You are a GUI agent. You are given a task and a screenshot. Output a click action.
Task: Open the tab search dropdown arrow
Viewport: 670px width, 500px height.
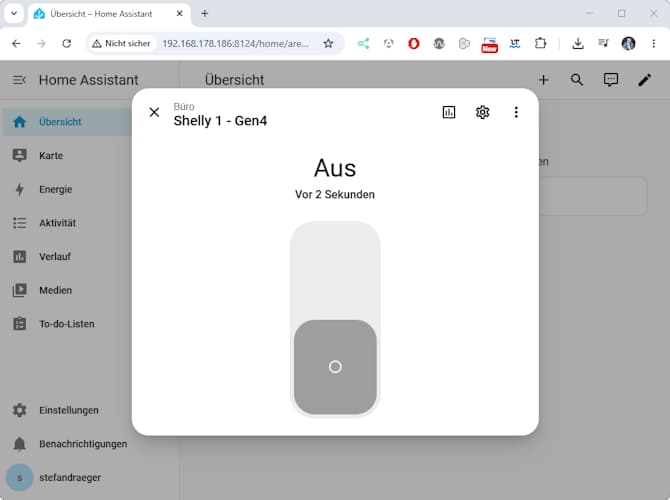(x=14, y=13)
